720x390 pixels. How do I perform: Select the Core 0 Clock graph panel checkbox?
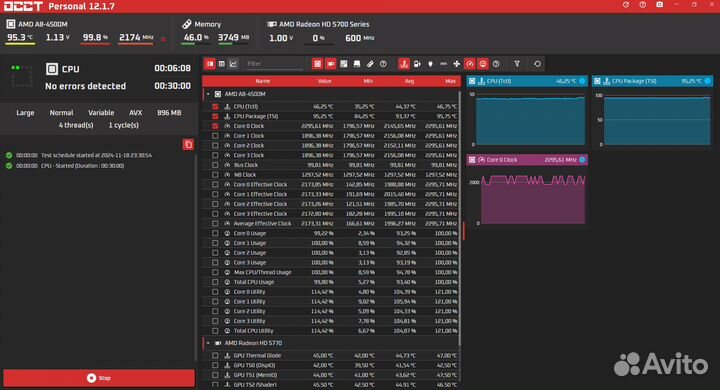(472, 159)
